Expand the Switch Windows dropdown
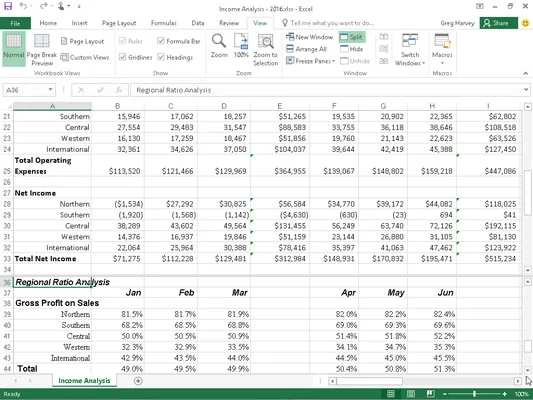The width and height of the screenshot is (533, 400). [423, 63]
